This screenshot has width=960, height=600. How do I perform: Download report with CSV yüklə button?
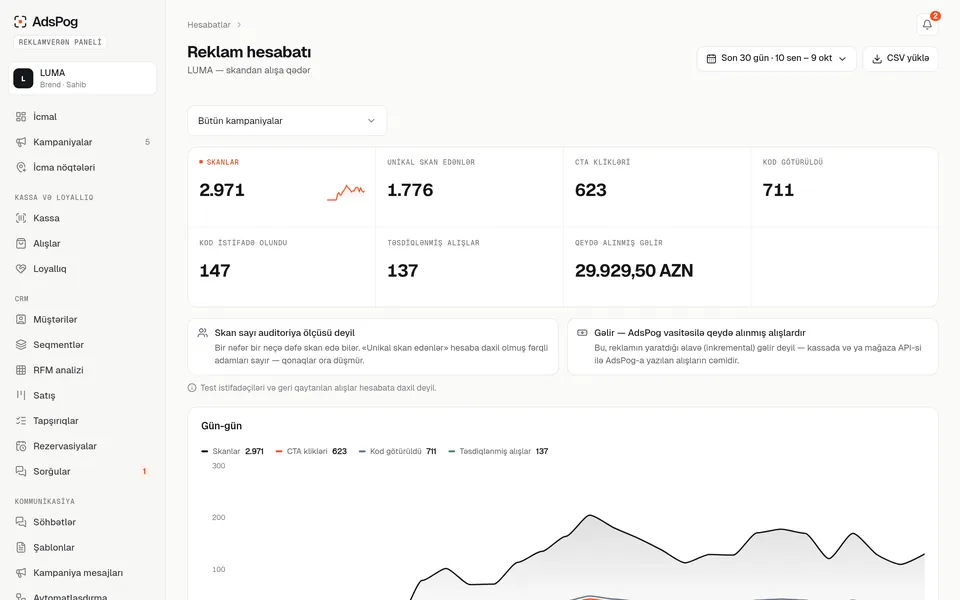click(900, 59)
